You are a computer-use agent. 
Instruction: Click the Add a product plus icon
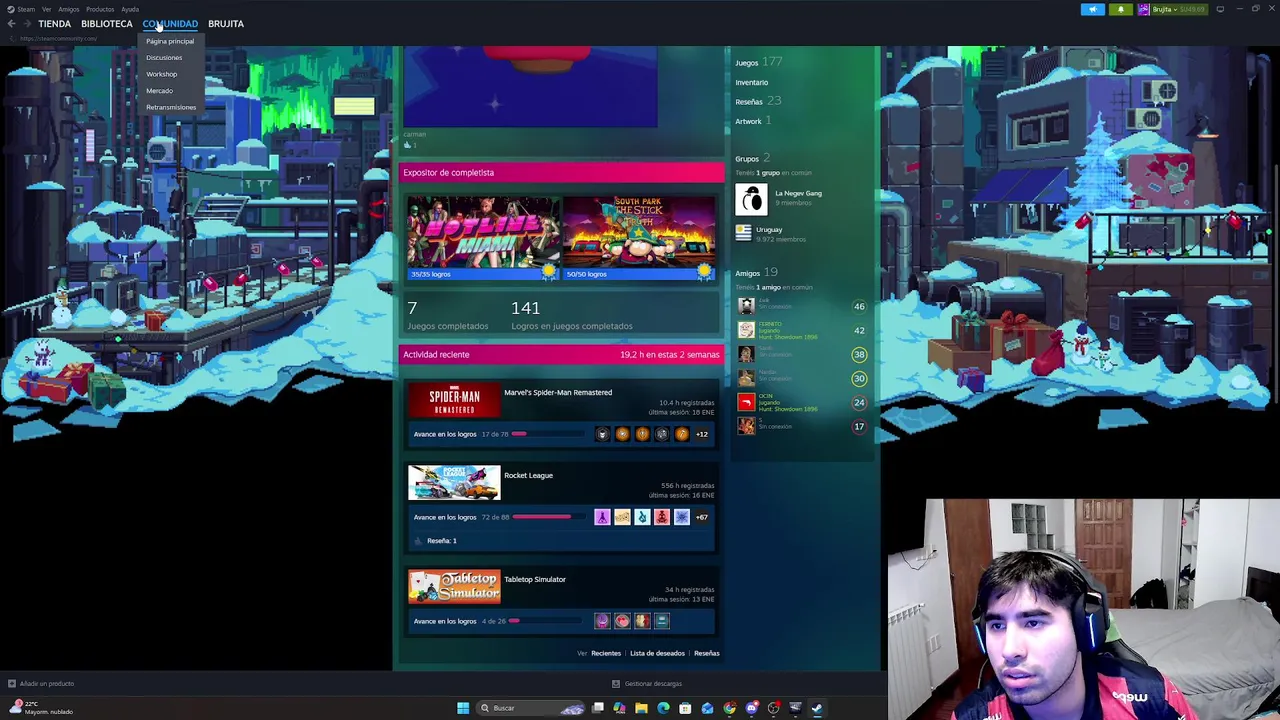12,684
